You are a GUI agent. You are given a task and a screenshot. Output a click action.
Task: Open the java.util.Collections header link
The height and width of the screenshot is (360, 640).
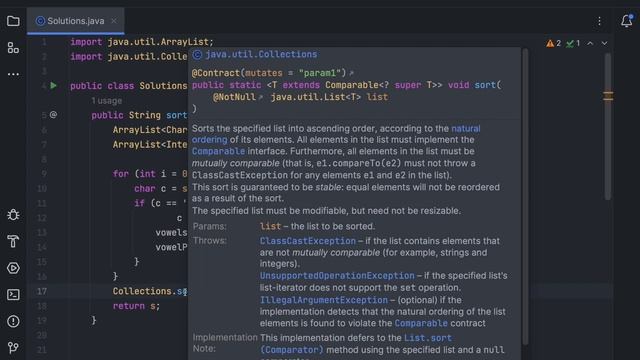point(261,54)
